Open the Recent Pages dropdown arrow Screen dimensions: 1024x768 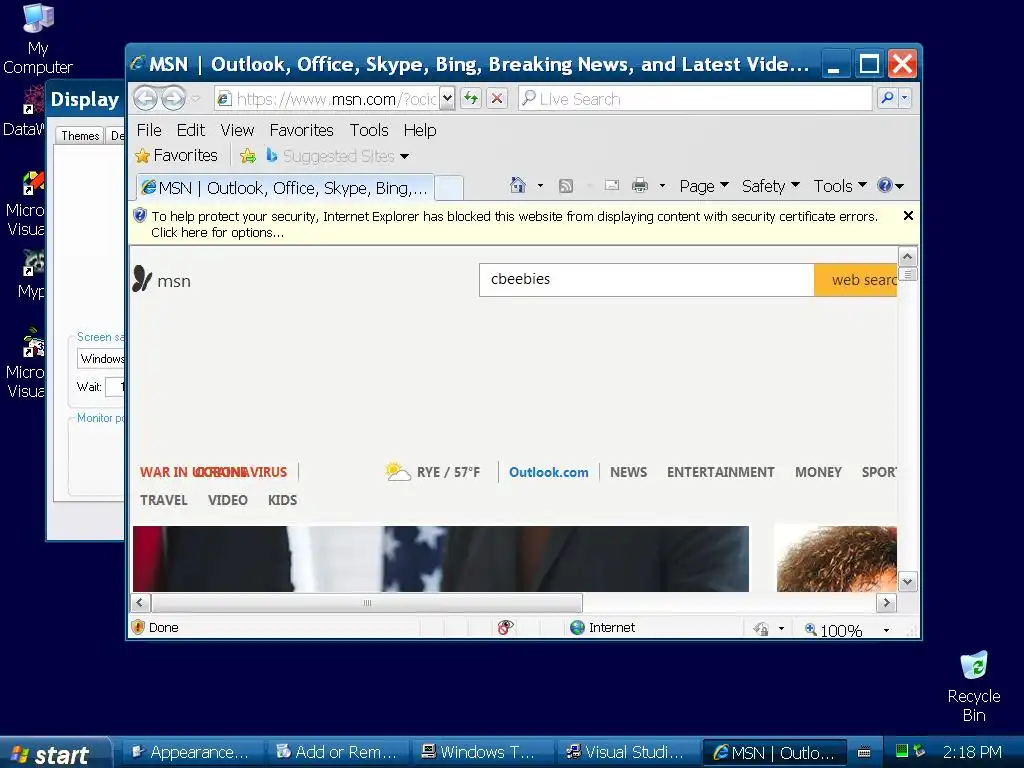pos(195,99)
